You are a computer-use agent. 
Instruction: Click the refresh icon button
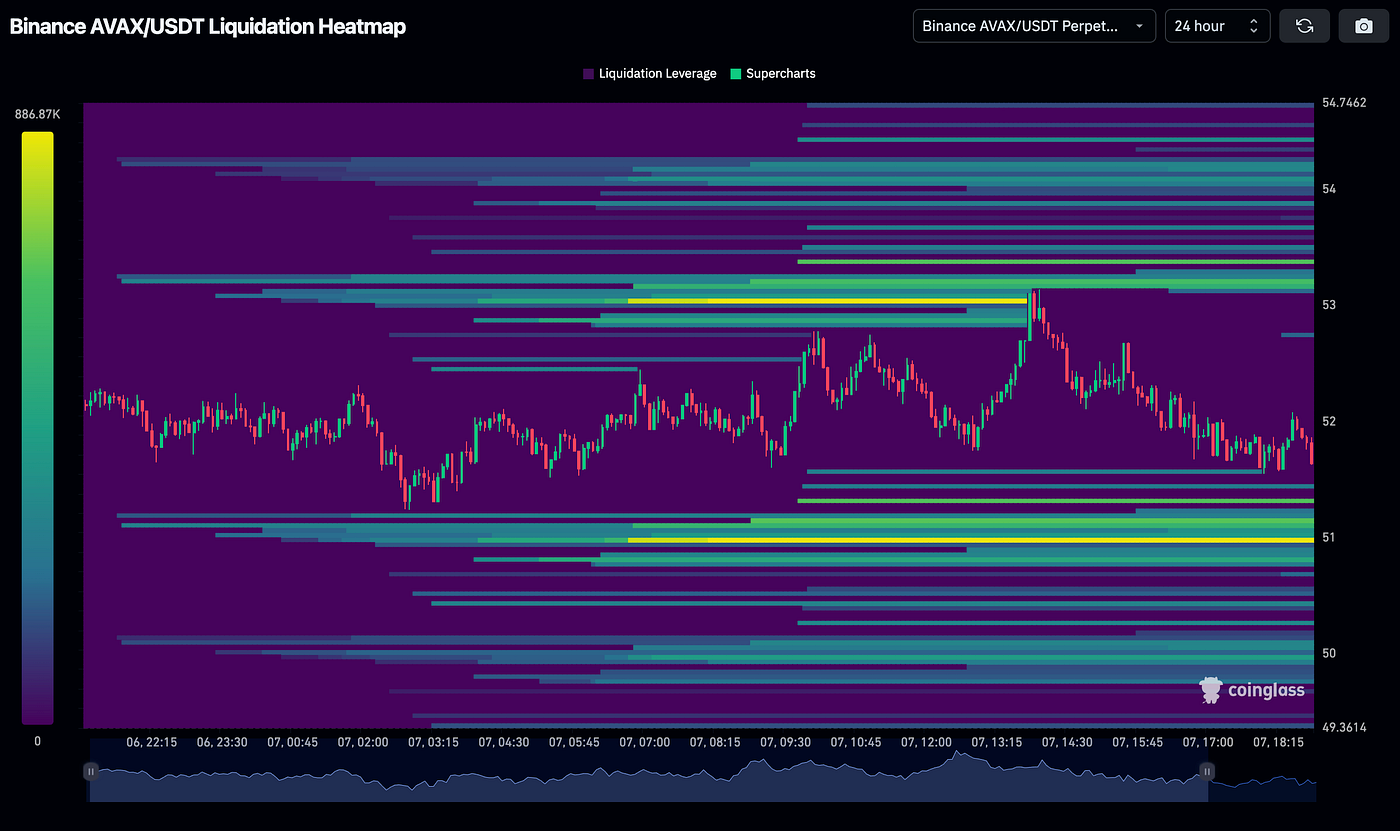click(1304, 26)
